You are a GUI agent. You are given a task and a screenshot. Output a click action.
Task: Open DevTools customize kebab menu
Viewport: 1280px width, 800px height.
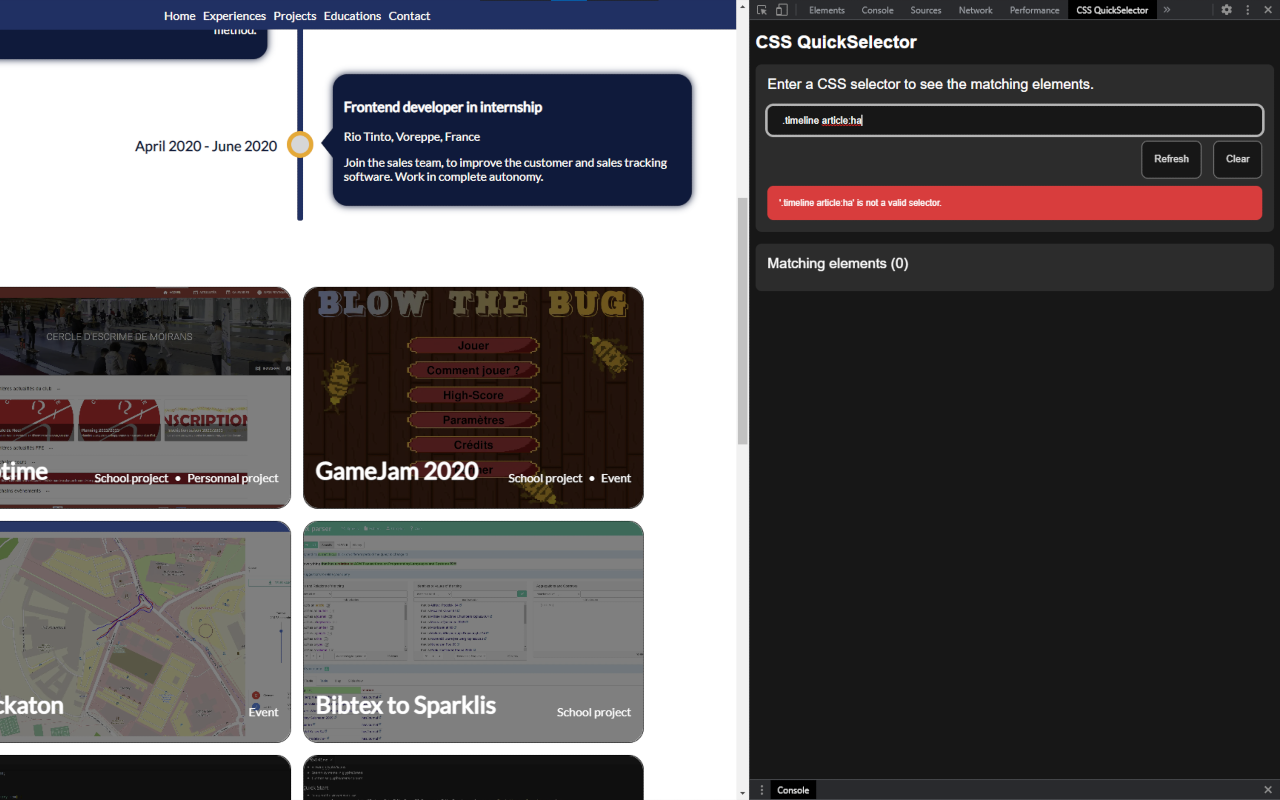coord(1248,10)
